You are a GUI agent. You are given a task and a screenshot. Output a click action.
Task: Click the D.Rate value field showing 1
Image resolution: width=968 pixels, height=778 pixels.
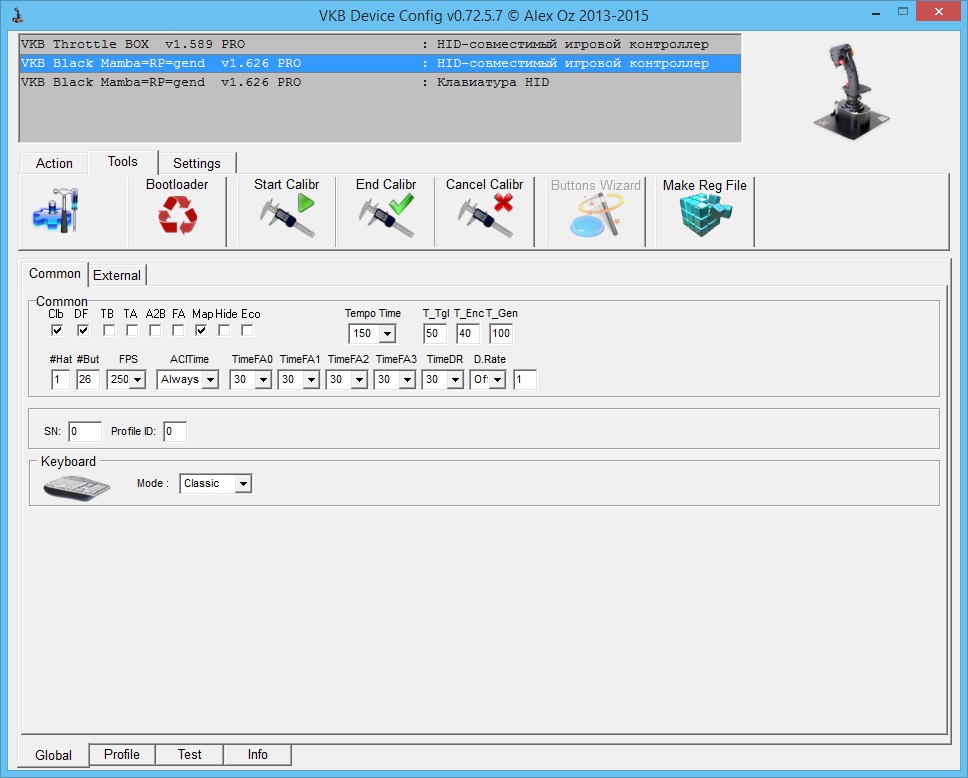(x=525, y=380)
